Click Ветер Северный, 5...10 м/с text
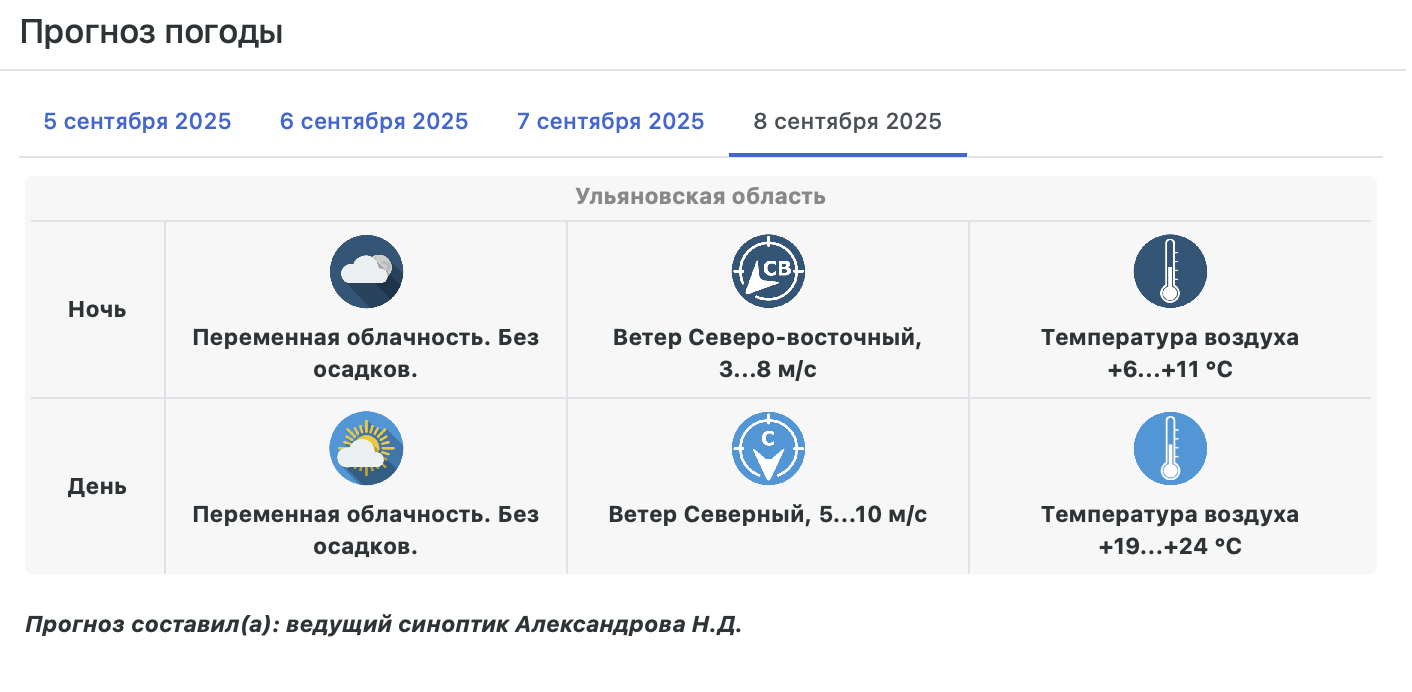The height and width of the screenshot is (692, 1412). (768, 515)
